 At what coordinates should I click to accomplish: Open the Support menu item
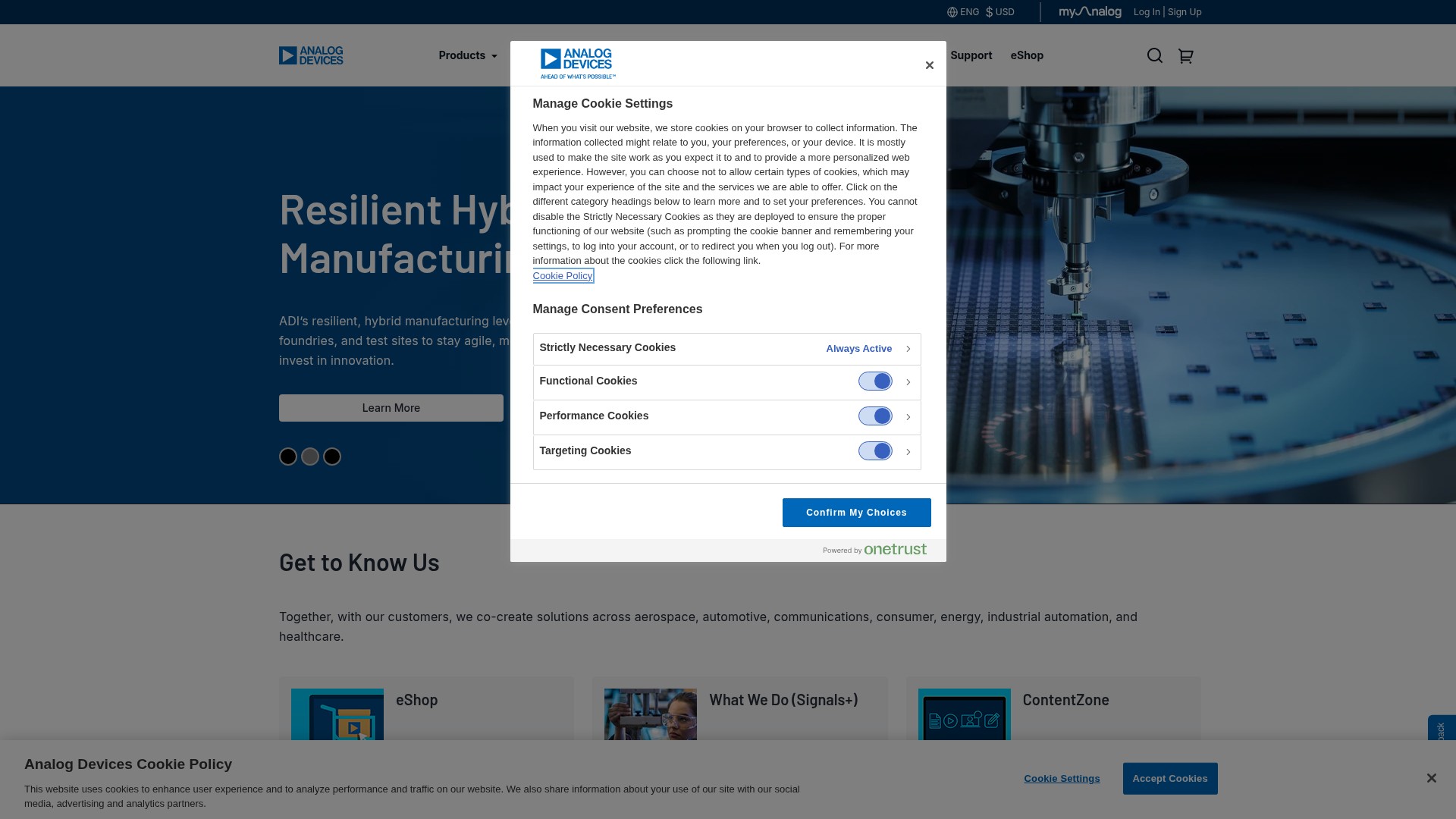pyautogui.click(x=971, y=55)
